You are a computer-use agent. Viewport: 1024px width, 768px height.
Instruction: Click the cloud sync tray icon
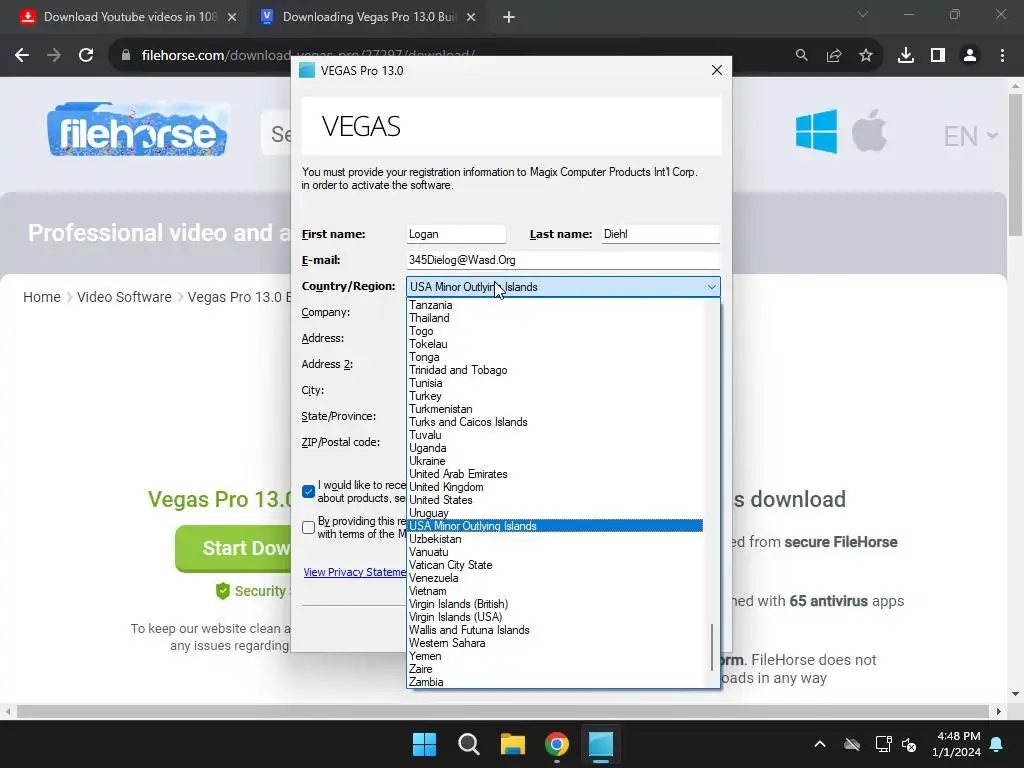852,744
